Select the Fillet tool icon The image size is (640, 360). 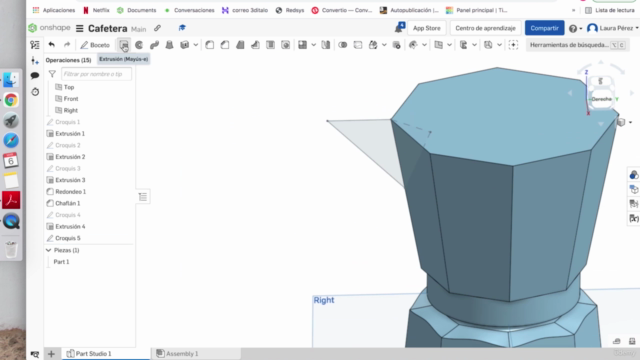(209, 45)
